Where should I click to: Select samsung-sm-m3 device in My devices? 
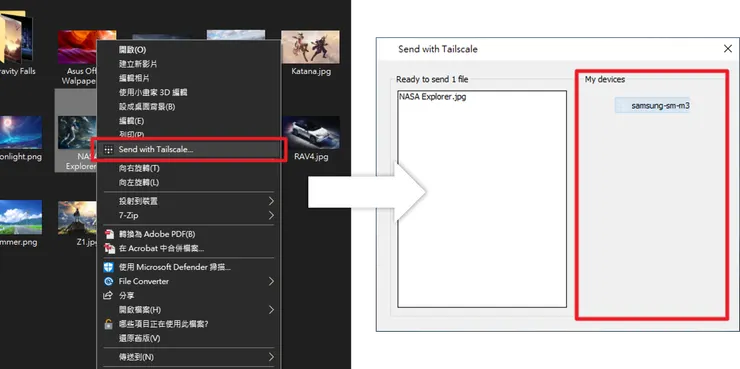tap(652, 106)
